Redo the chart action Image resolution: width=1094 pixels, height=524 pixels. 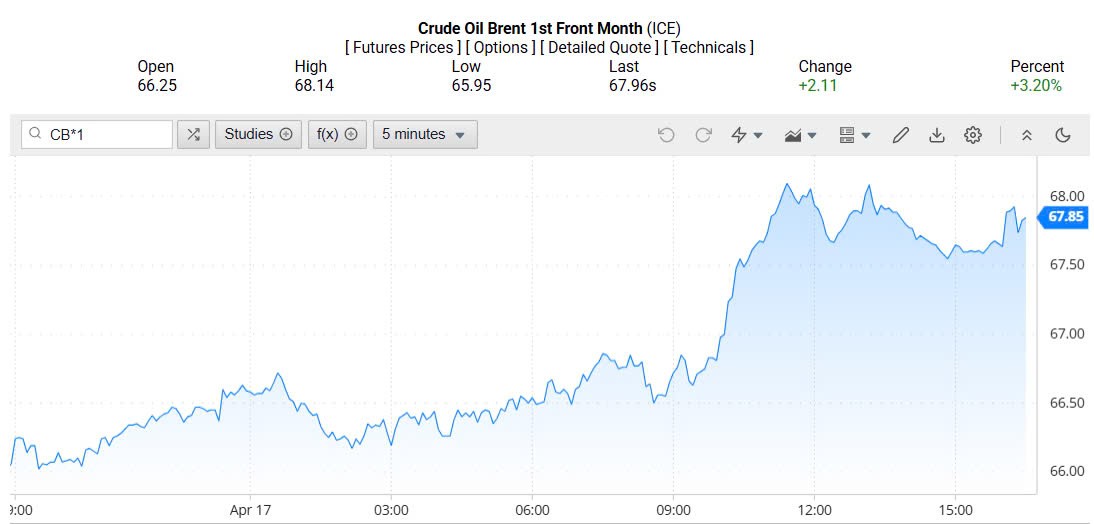tap(703, 135)
